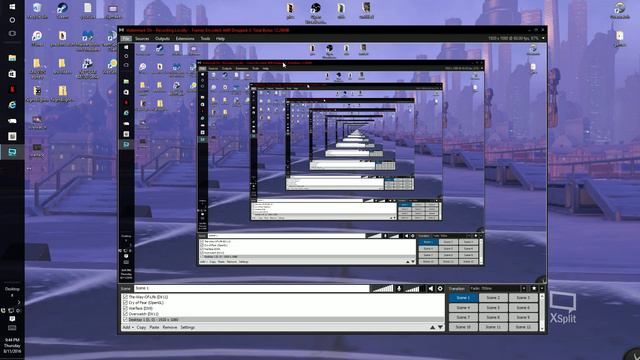Switch to Scene 7

coord(463,317)
